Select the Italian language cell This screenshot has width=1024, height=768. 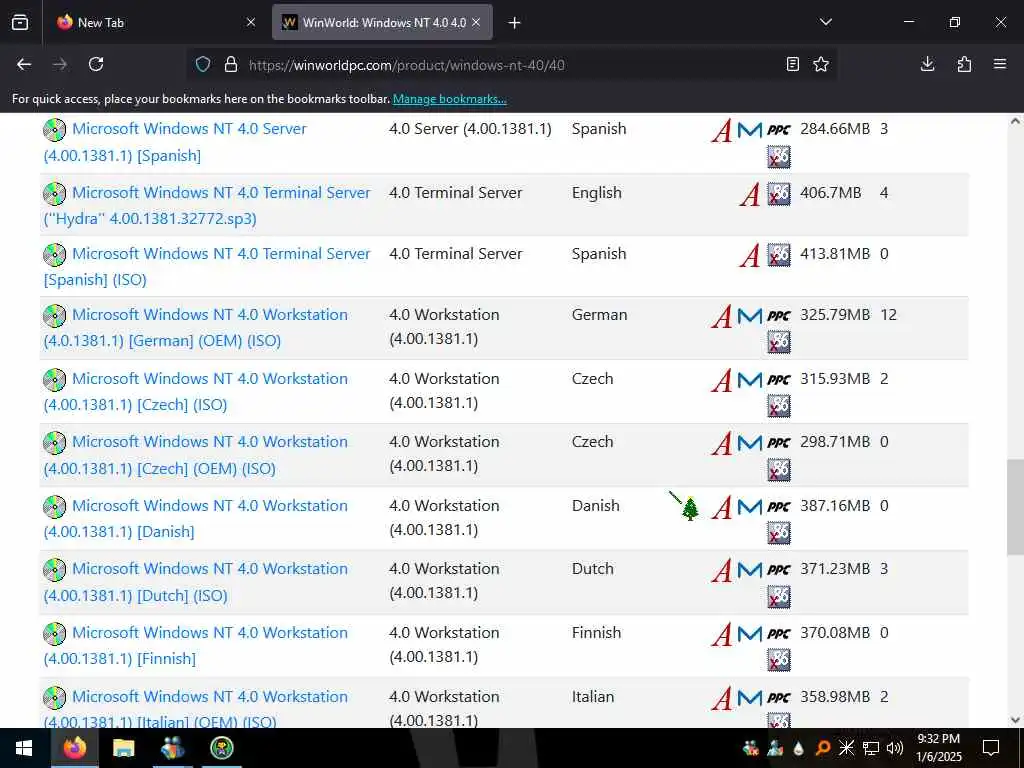pyautogui.click(x=593, y=697)
